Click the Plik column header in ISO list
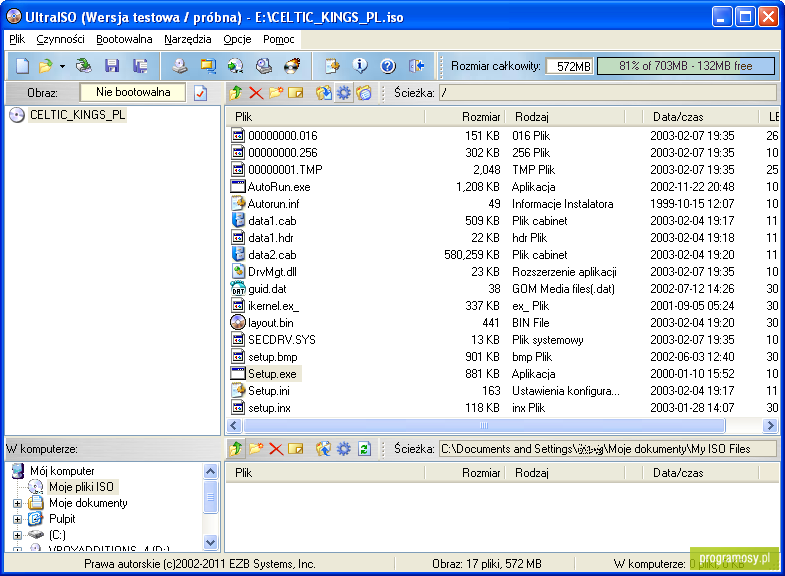 pos(325,117)
